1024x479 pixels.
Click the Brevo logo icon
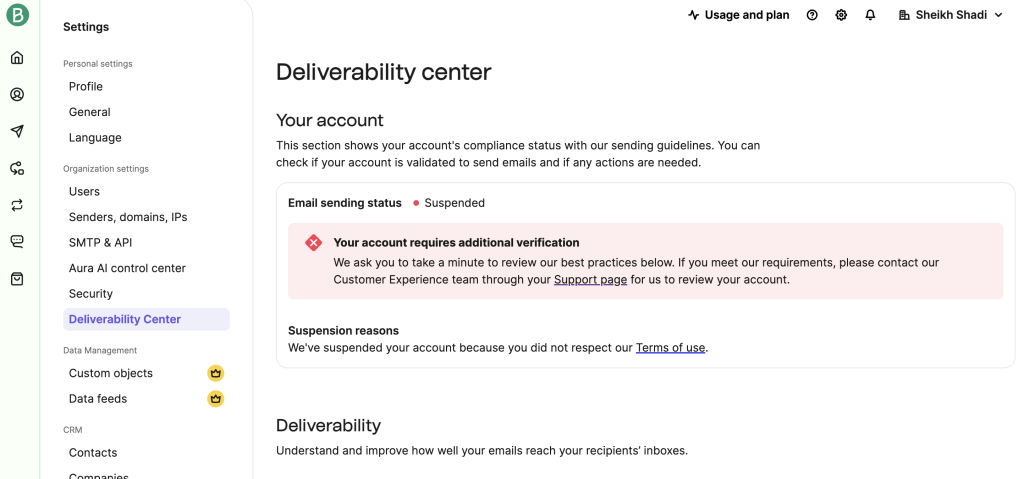[17, 15]
